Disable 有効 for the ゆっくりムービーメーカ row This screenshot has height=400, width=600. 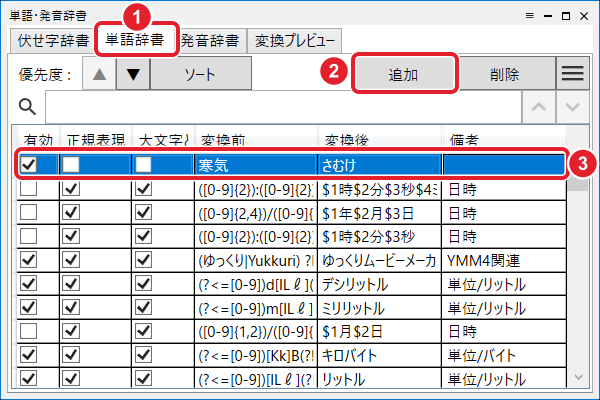click(x=29, y=260)
